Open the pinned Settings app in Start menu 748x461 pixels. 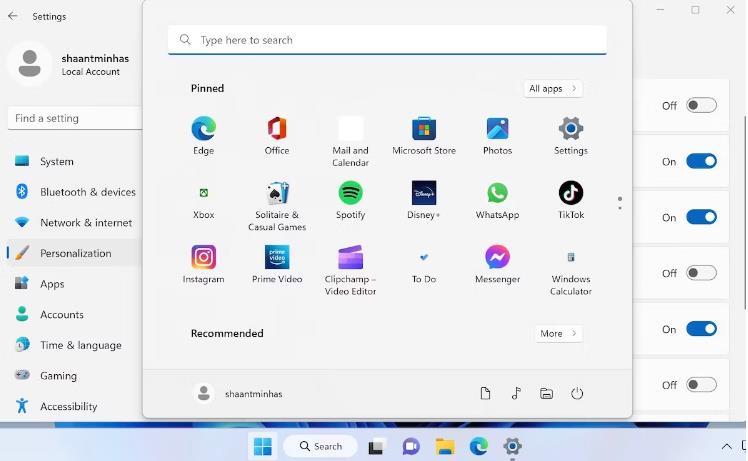(571, 136)
